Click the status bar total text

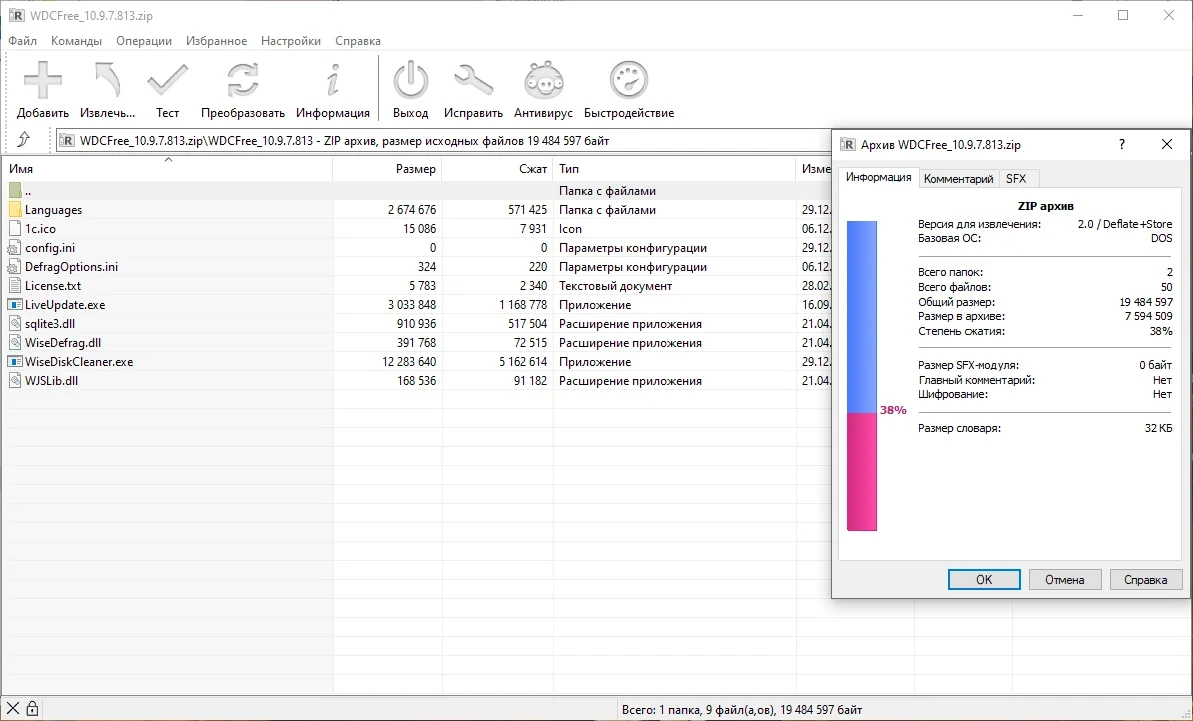point(742,710)
